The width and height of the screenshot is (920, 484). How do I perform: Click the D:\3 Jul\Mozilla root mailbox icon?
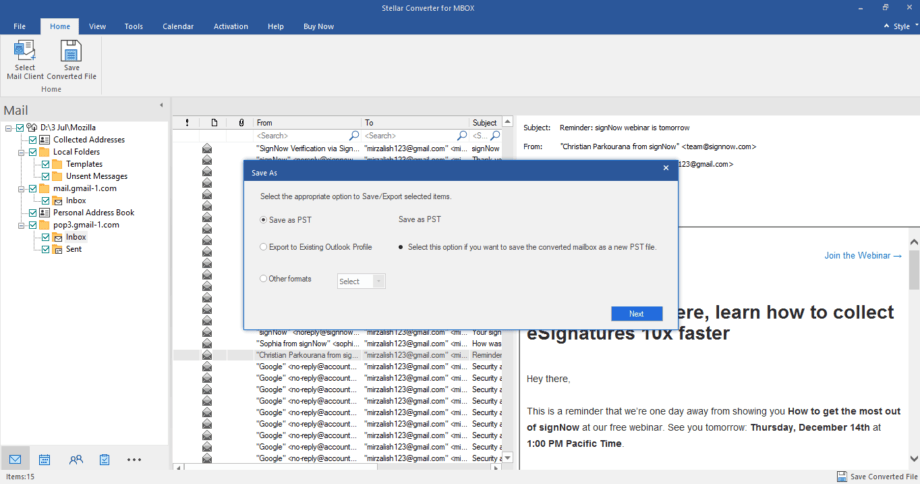(x=32, y=127)
